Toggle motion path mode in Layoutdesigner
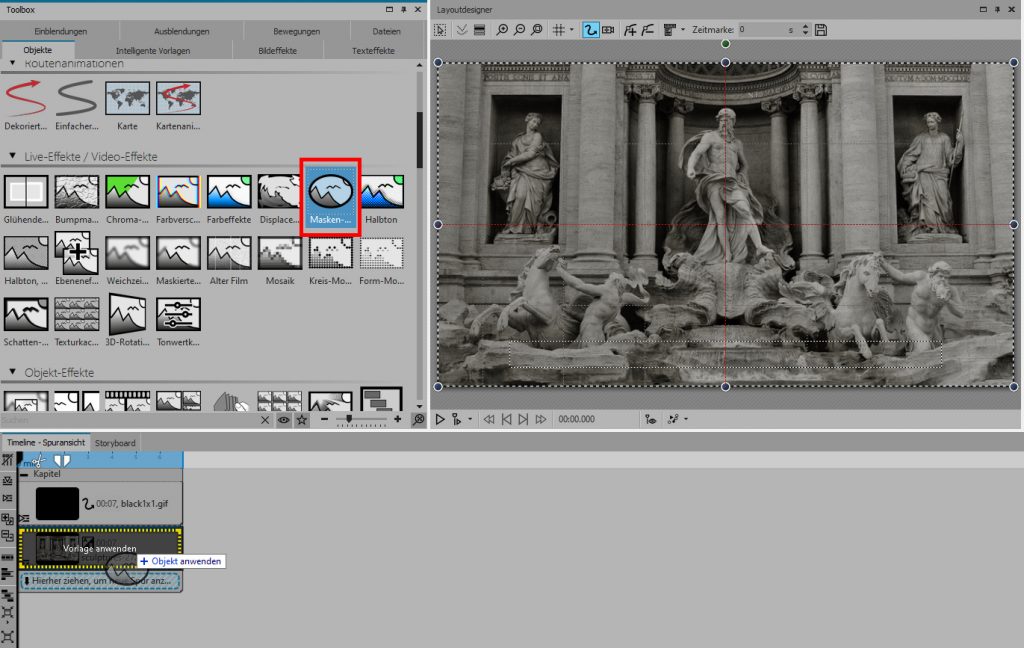 (x=590, y=30)
